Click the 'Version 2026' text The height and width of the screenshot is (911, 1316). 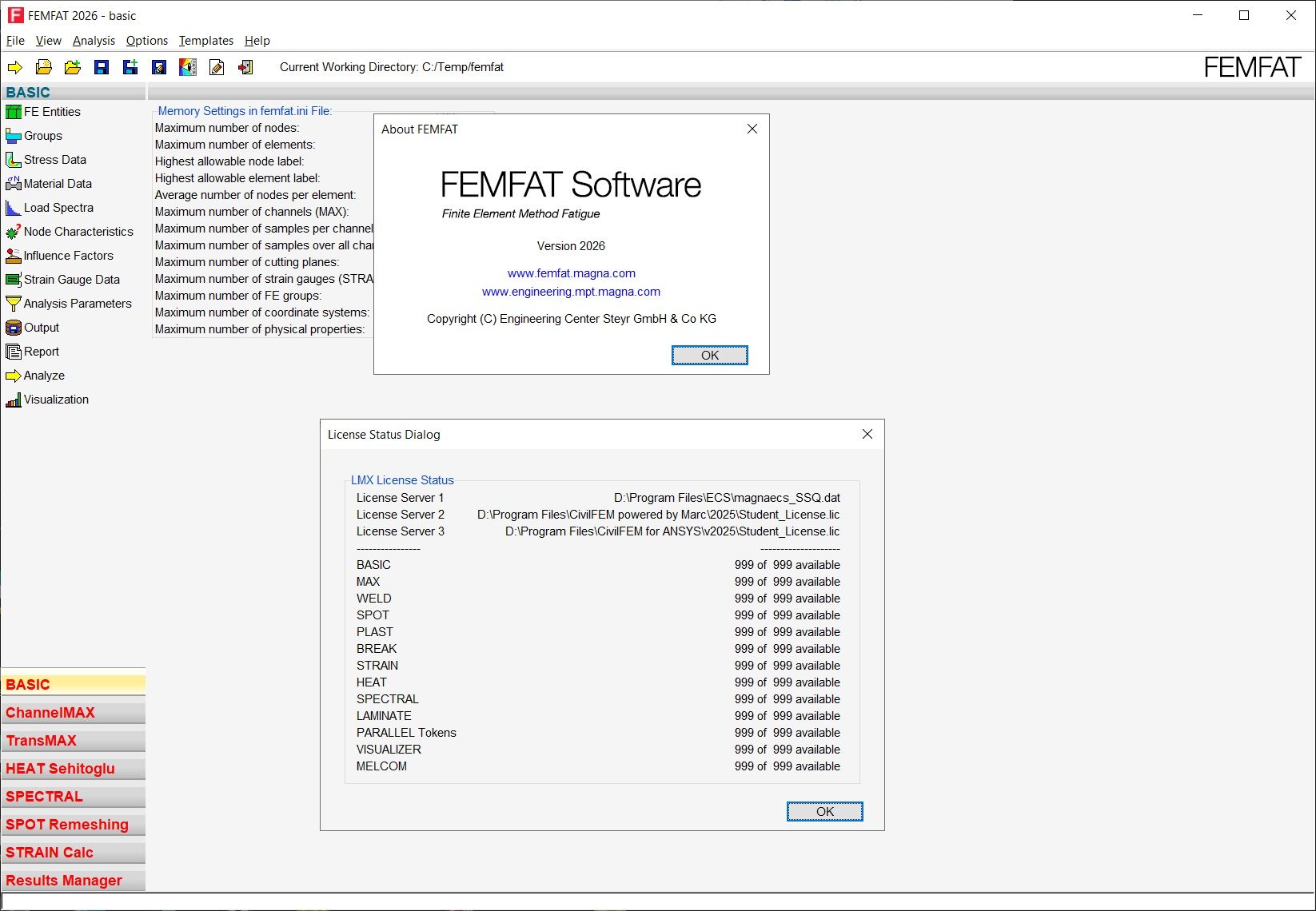pyautogui.click(x=571, y=246)
